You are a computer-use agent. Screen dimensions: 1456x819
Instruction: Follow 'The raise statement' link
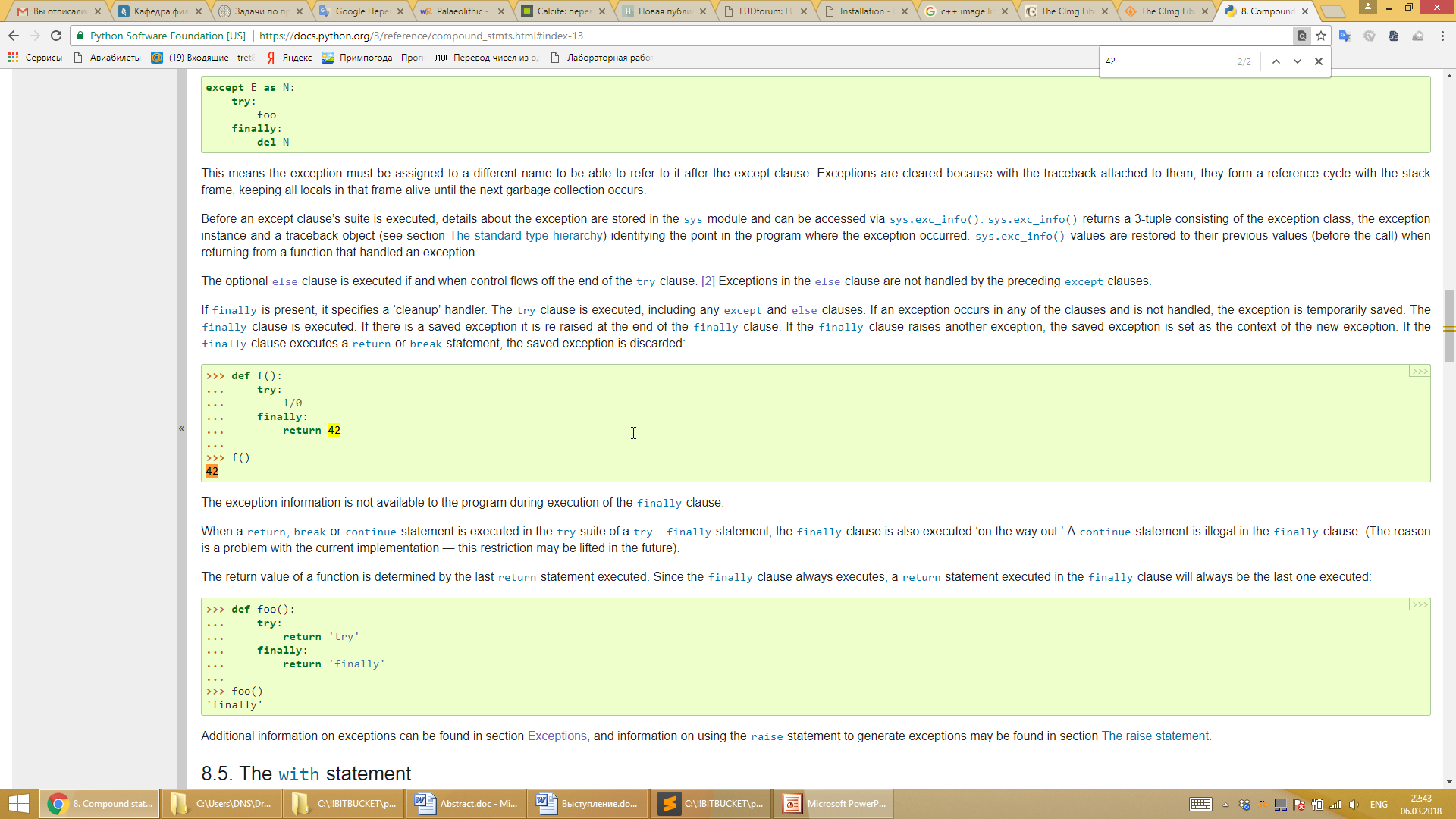(1155, 736)
